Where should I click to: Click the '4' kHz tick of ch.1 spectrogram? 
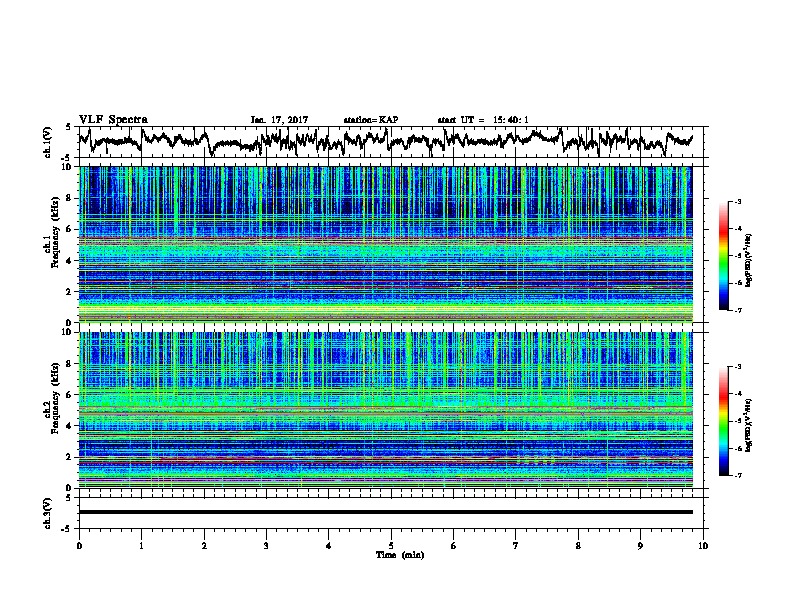coord(70,261)
